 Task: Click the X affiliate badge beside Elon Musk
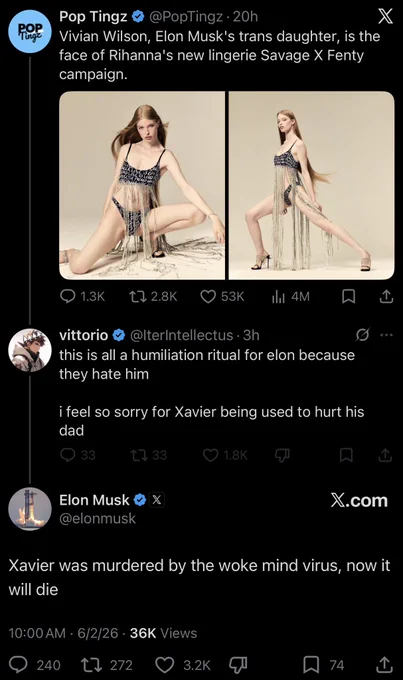(x=157, y=500)
